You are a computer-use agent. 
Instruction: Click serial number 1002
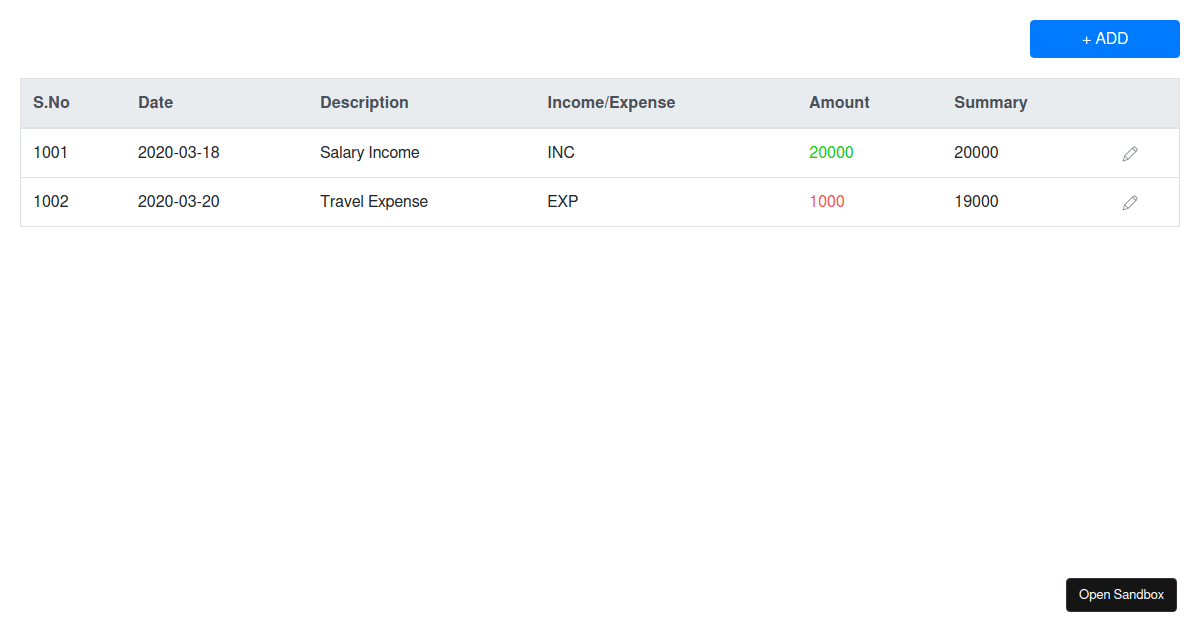[x=51, y=201]
